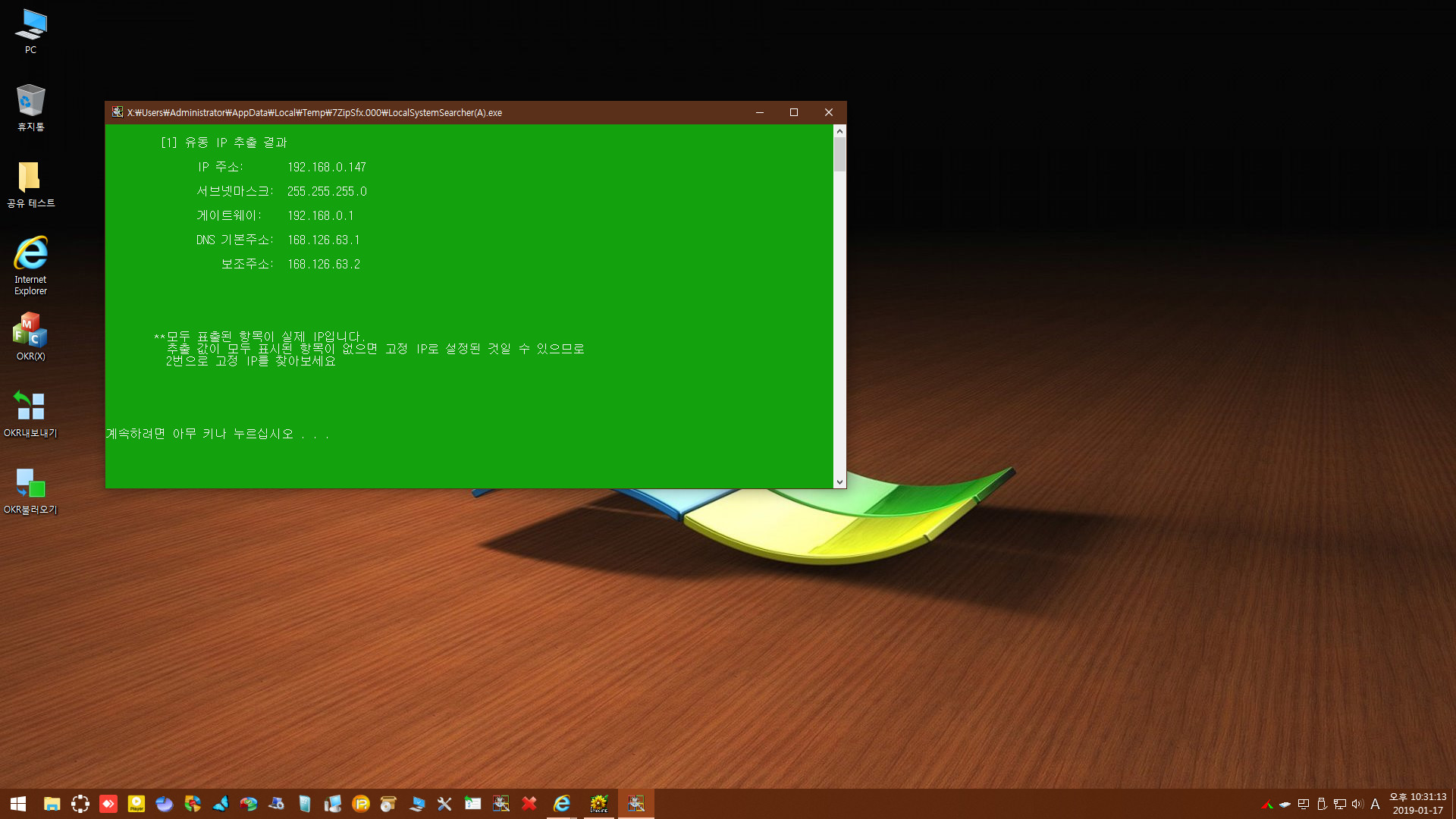
Task: Click the inactive pixelated-image icon in taskbar
Action: point(501,804)
